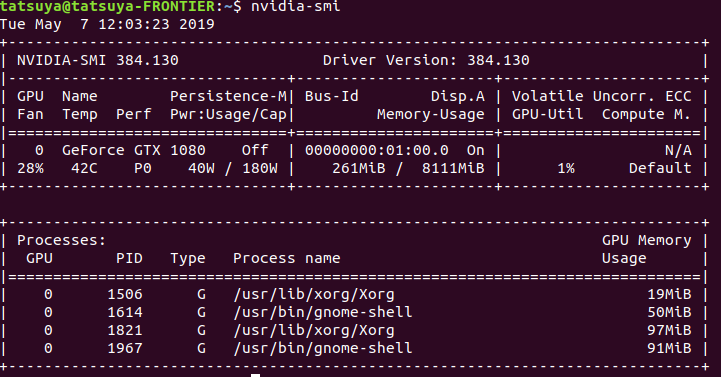Click the prompt "tatsuya@tatsuya-FRONTIER"

107,6
